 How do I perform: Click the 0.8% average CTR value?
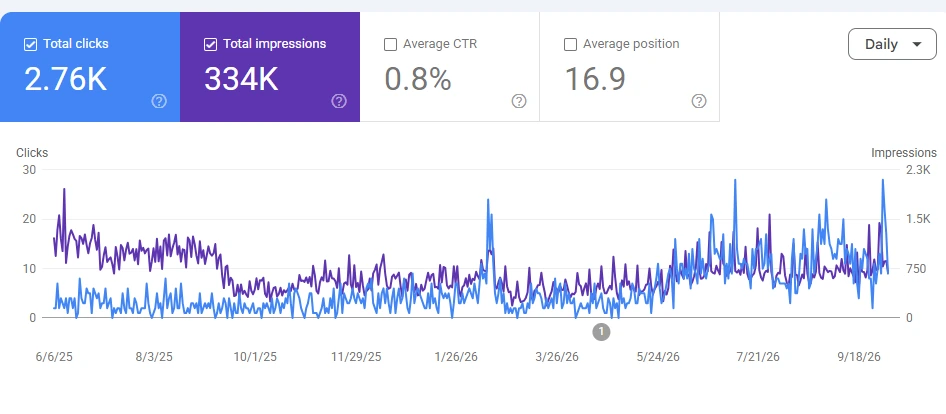[x=417, y=79]
